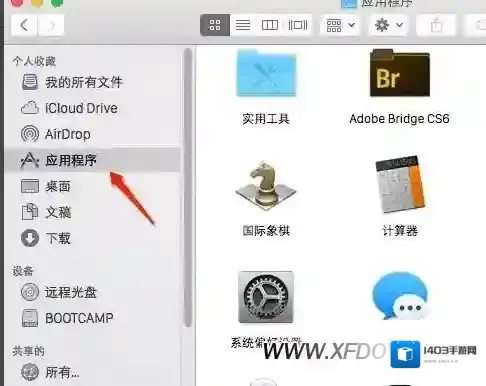
Task: Click the 个人收藏 section header
Action: coord(34,61)
